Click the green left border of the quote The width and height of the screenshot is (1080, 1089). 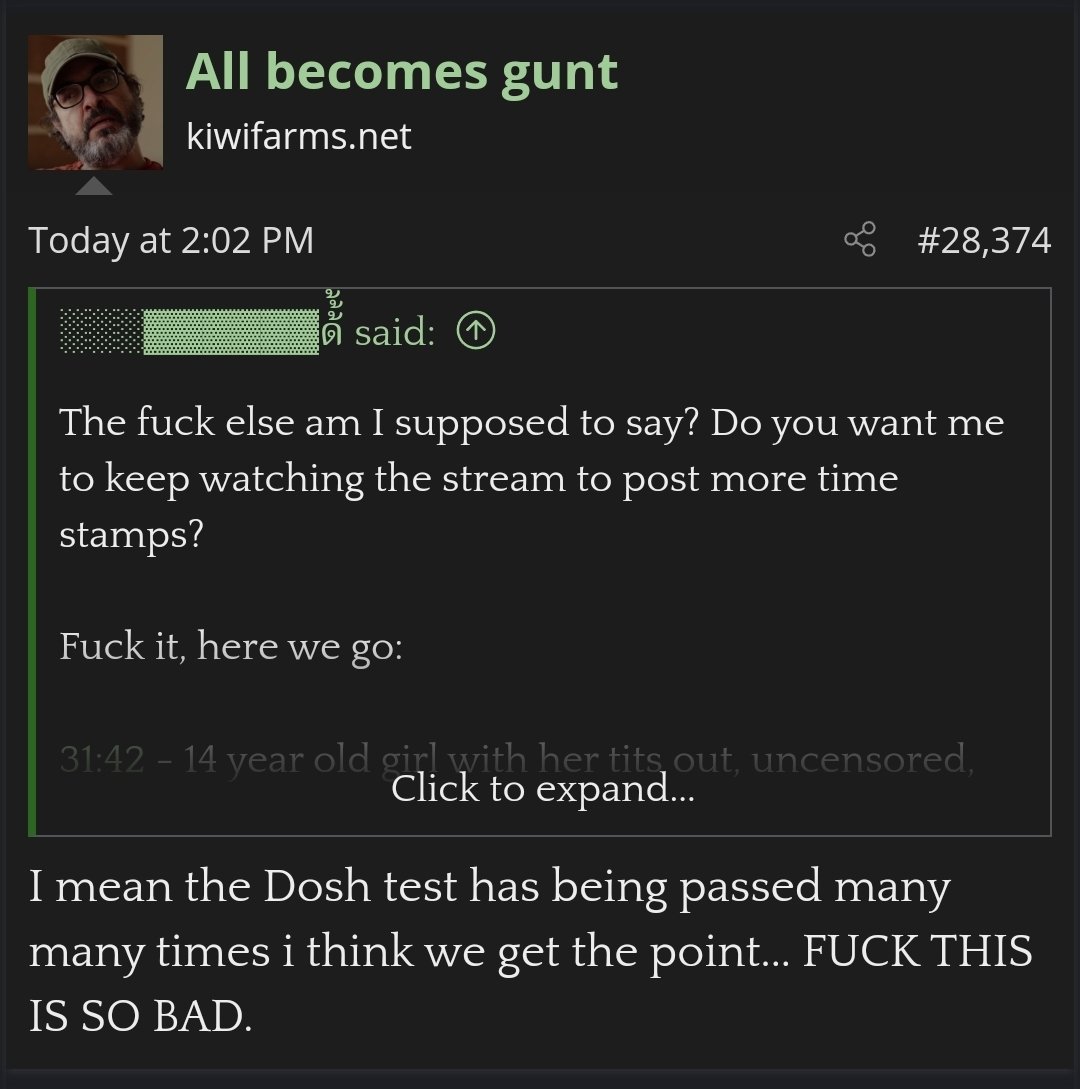(32, 561)
